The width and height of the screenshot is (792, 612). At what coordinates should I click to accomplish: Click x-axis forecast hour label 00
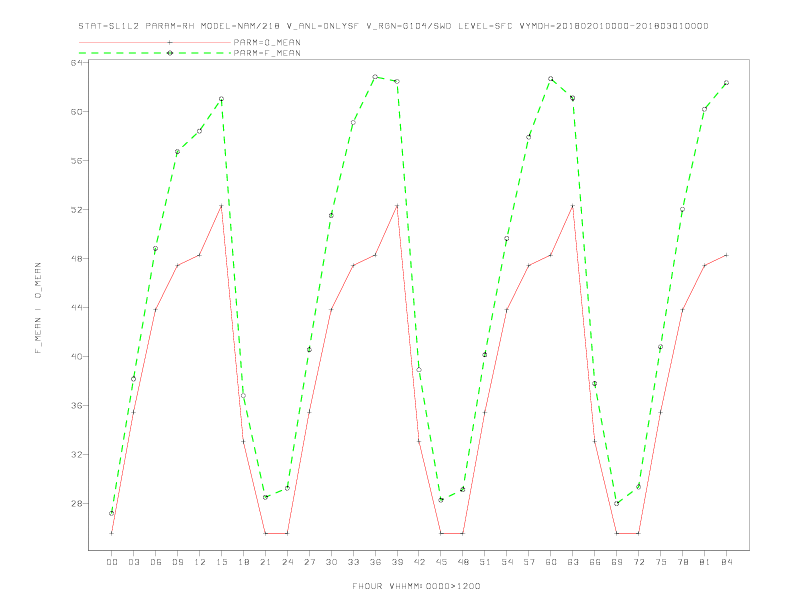pos(112,562)
